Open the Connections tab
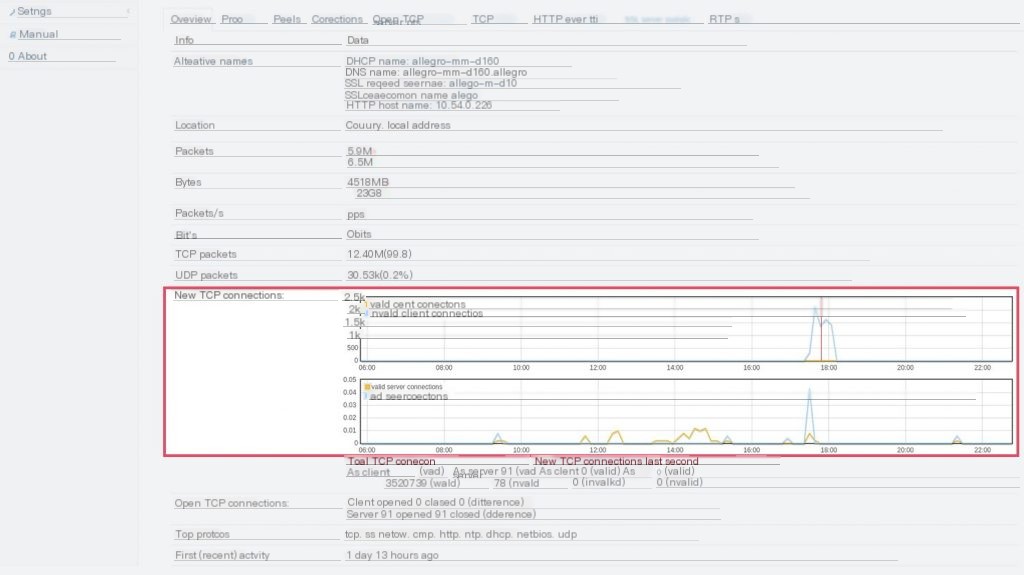The height and width of the screenshot is (575, 1024). (337, 19)
